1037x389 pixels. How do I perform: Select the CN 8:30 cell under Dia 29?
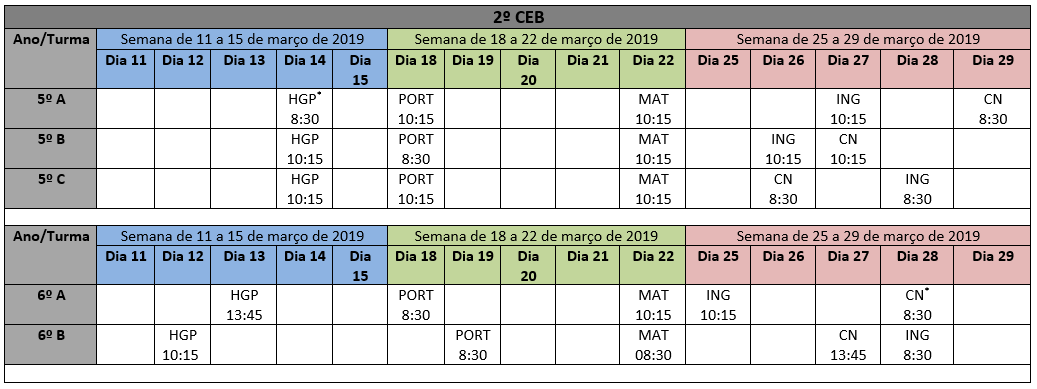tap(992, 108)
